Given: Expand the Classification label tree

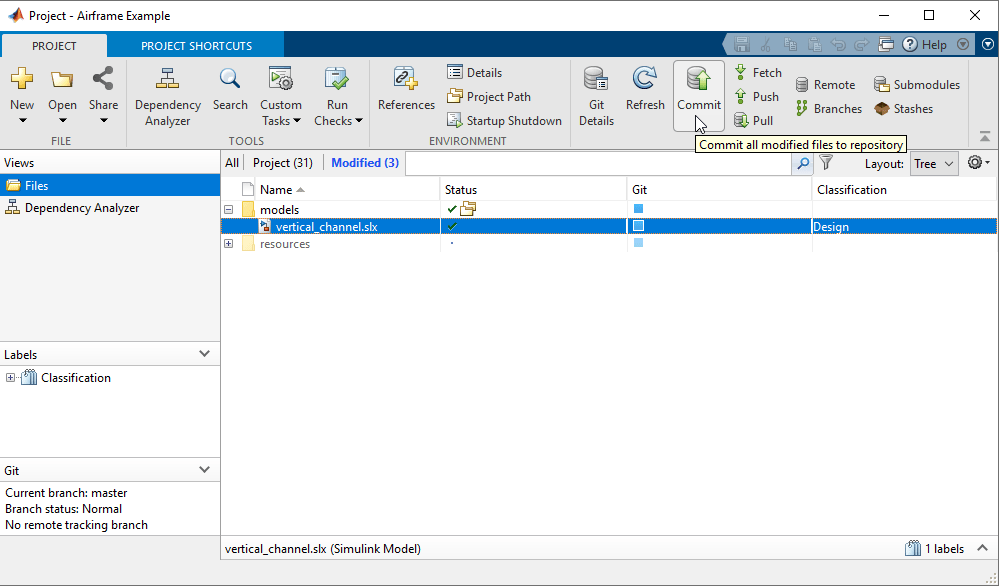Looking at the screenshot, I should pos(10,378).
